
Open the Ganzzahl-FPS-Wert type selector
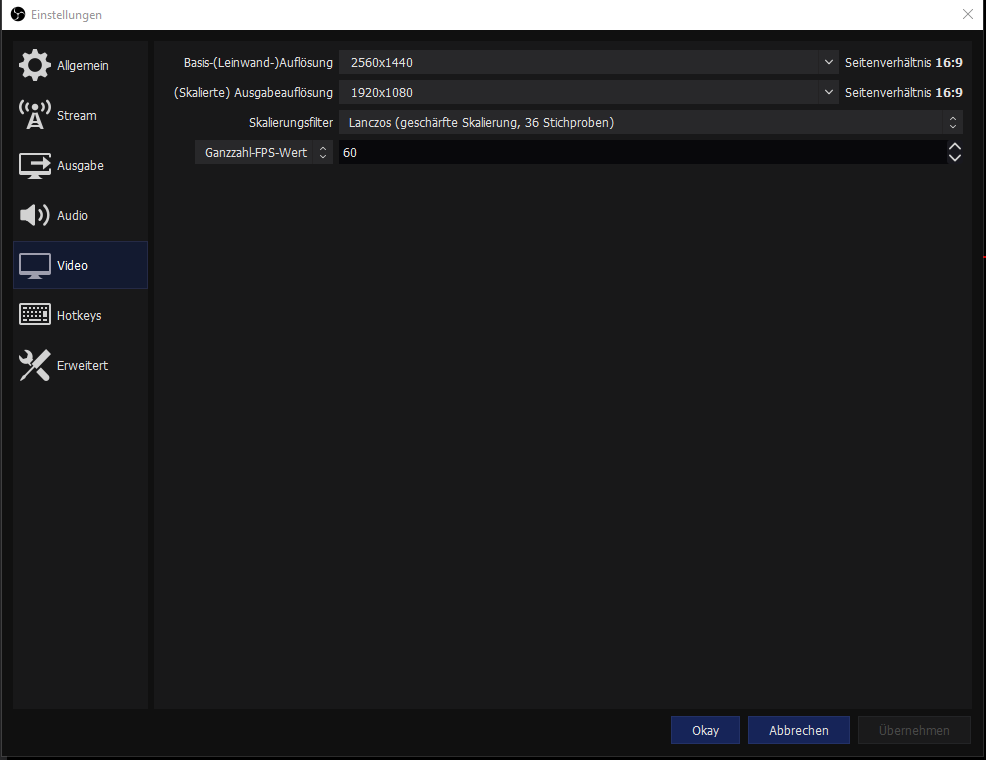[x=263, y=152]
